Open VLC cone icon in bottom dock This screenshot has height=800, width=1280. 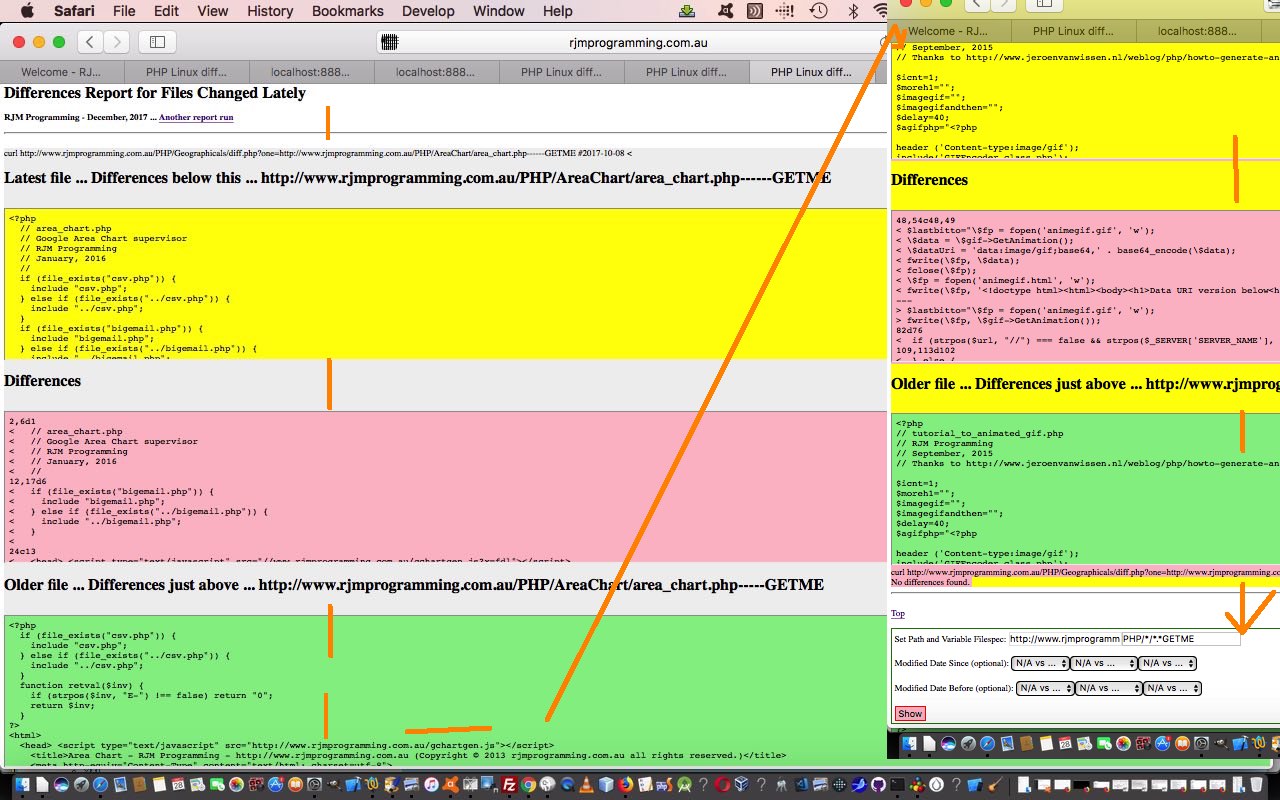(x=586, y=785)
